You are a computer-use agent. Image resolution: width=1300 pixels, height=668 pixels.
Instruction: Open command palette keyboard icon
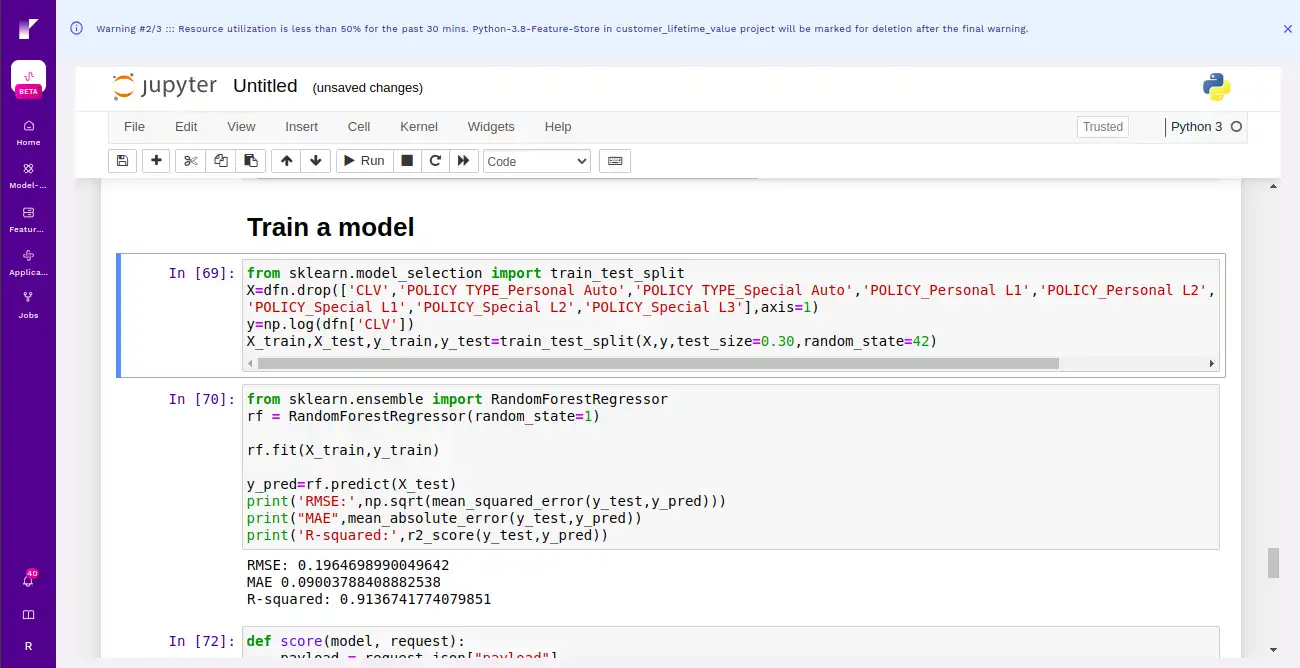coord(615,160)
